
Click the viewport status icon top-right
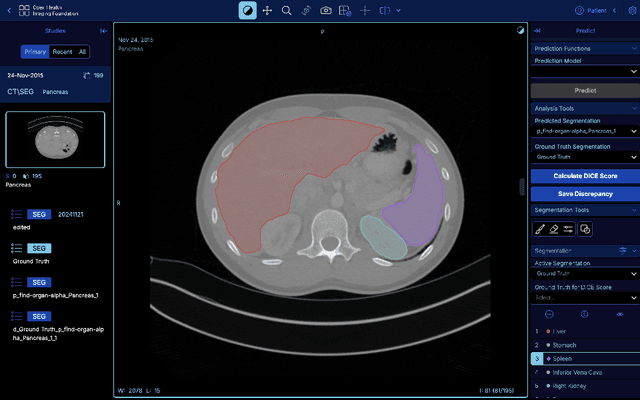520,30
